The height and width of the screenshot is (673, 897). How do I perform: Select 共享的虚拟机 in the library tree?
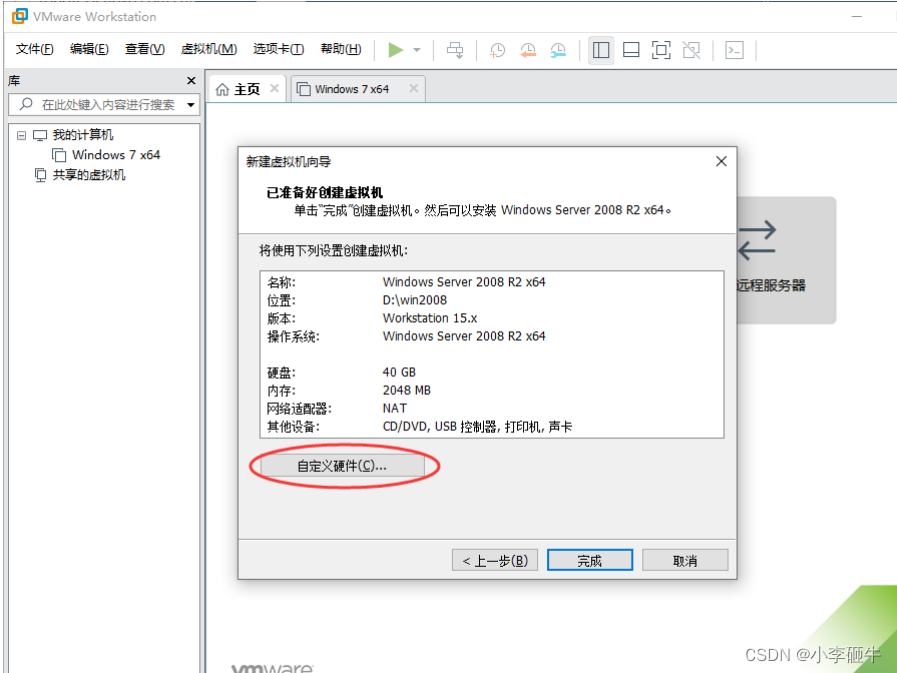[x=89, y=175]
